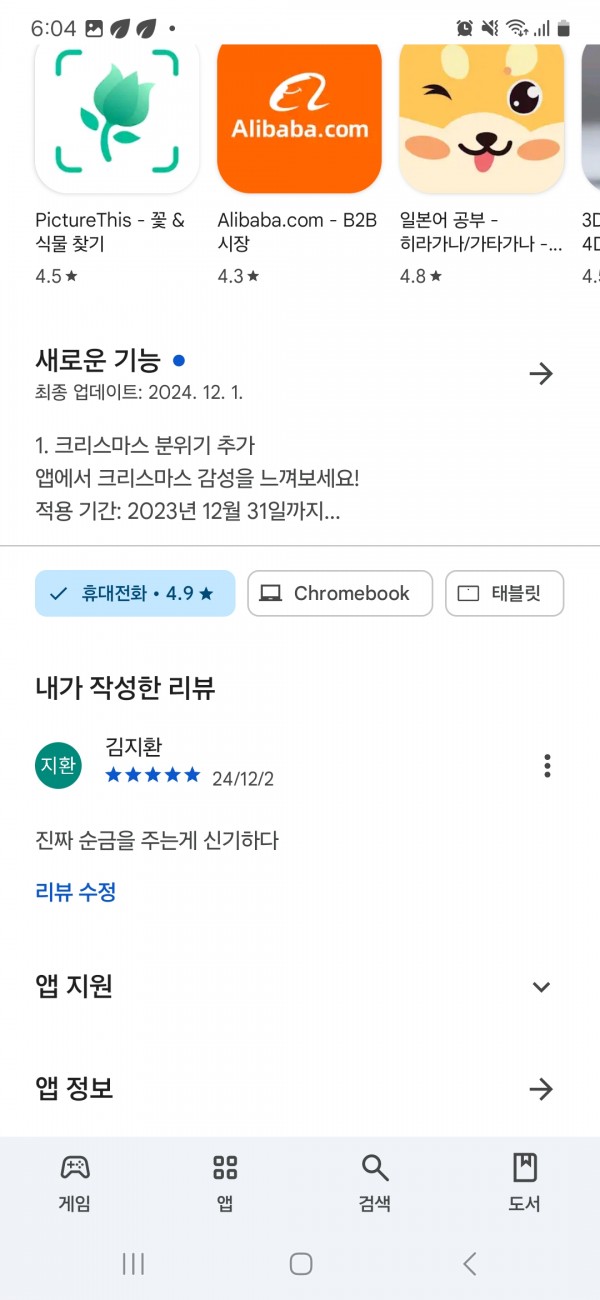Select the 태블릿 device chip
This screenshot has width=600, height=1300.
pos(504,593)
